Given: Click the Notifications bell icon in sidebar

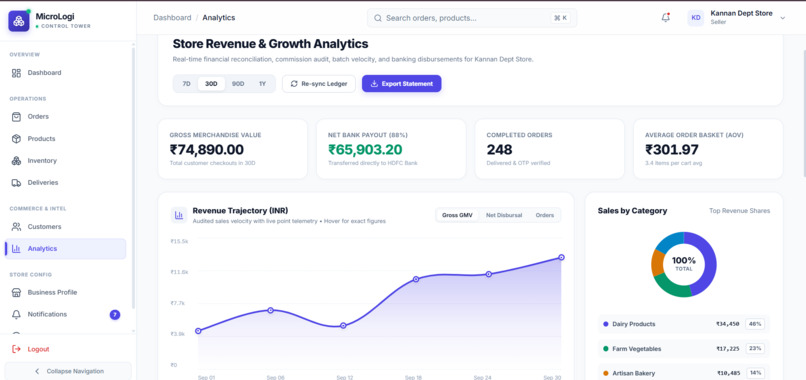Looking at the screenshot, I should [16, 314].
